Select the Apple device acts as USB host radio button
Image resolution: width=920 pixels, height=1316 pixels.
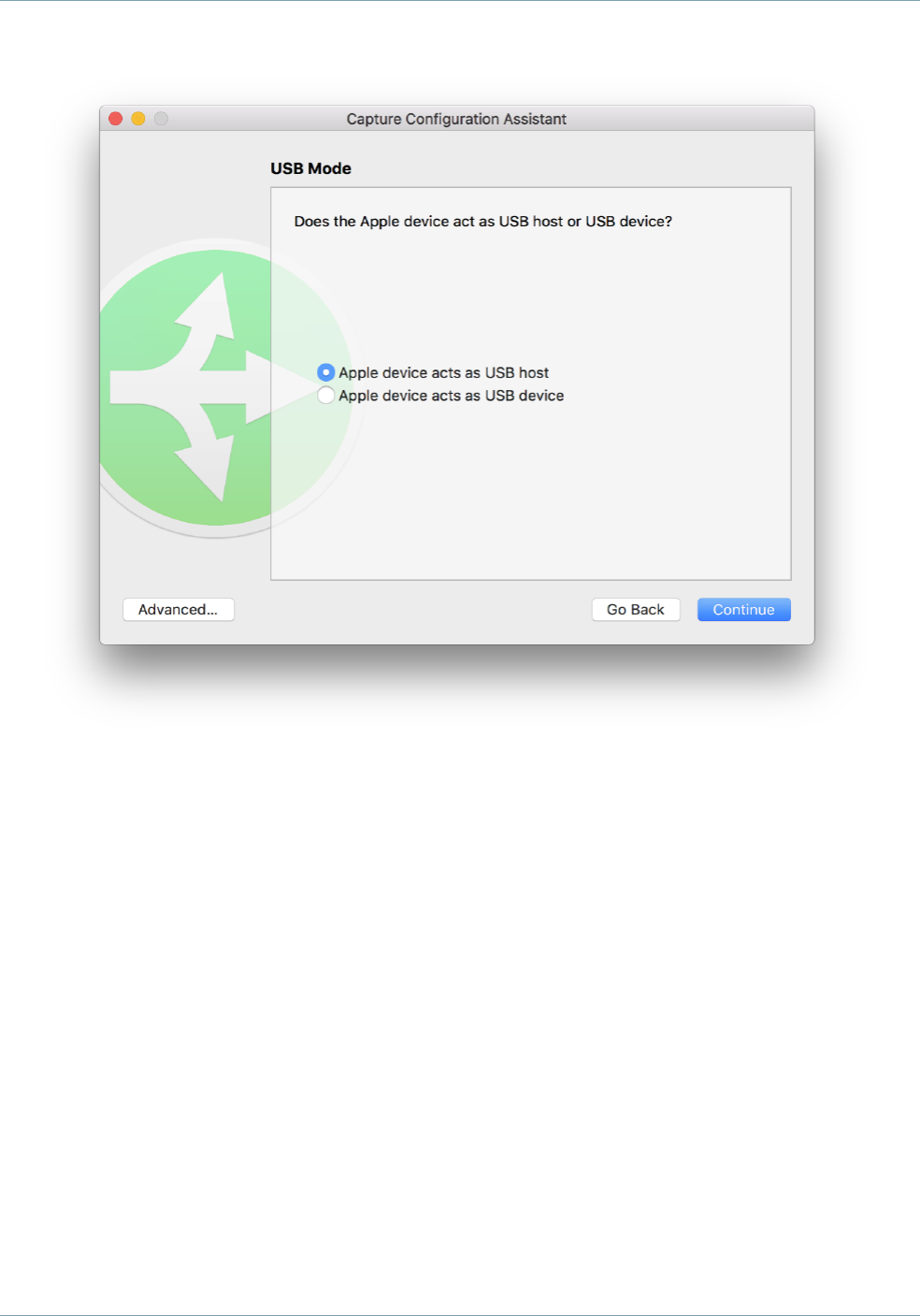325,372
